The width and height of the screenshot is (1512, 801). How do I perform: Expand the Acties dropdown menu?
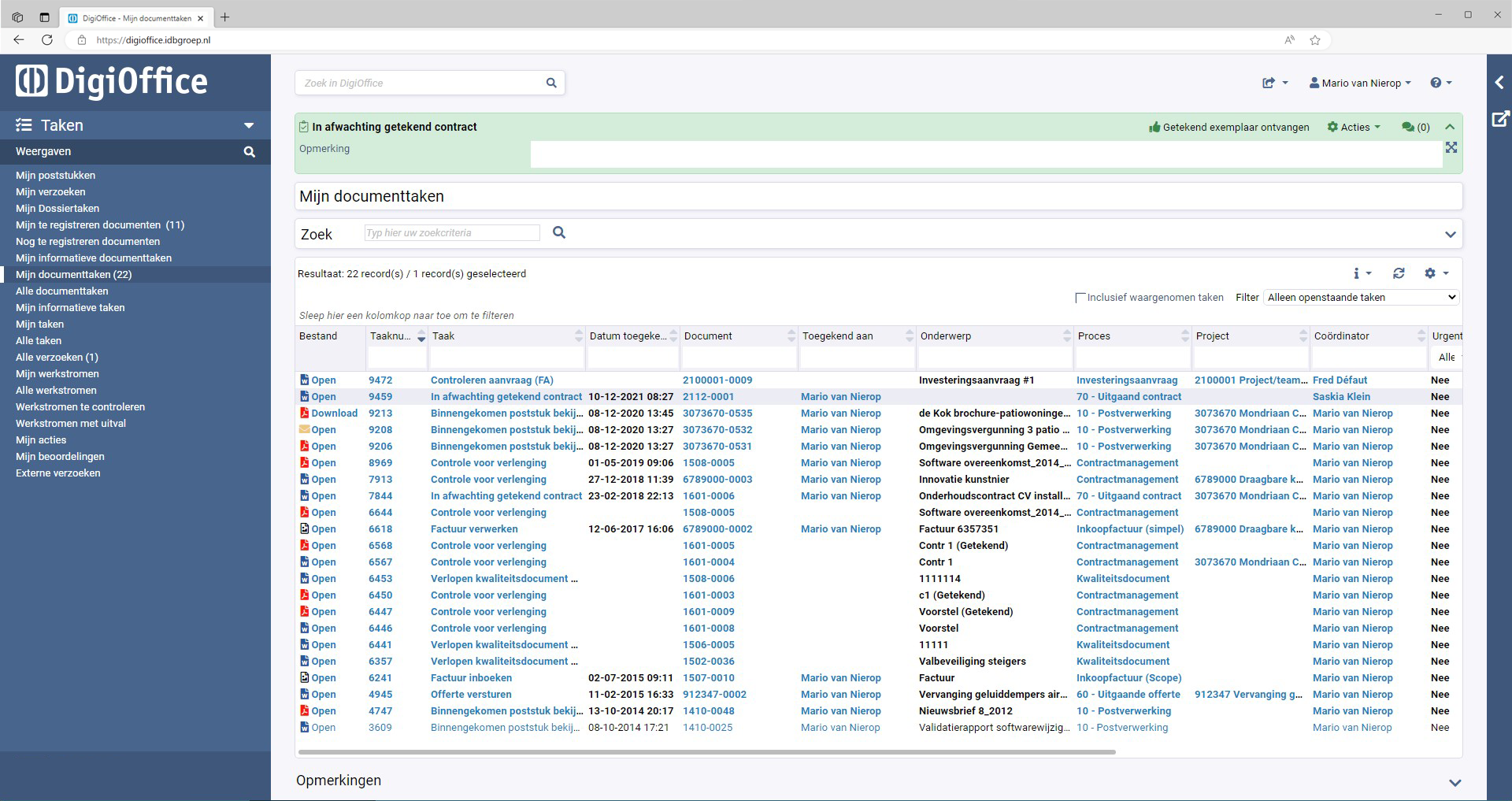[x=1354, y=127]
